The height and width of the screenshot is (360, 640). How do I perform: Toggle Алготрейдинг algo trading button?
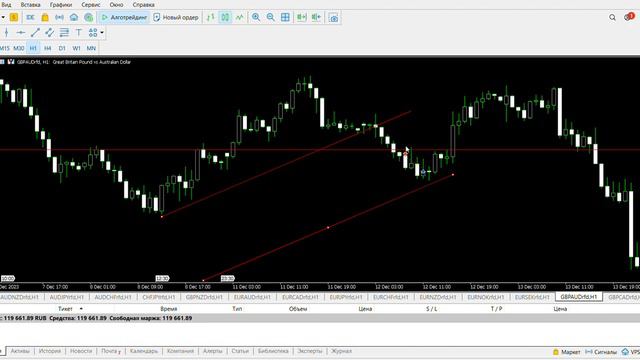tap(124, 18)
